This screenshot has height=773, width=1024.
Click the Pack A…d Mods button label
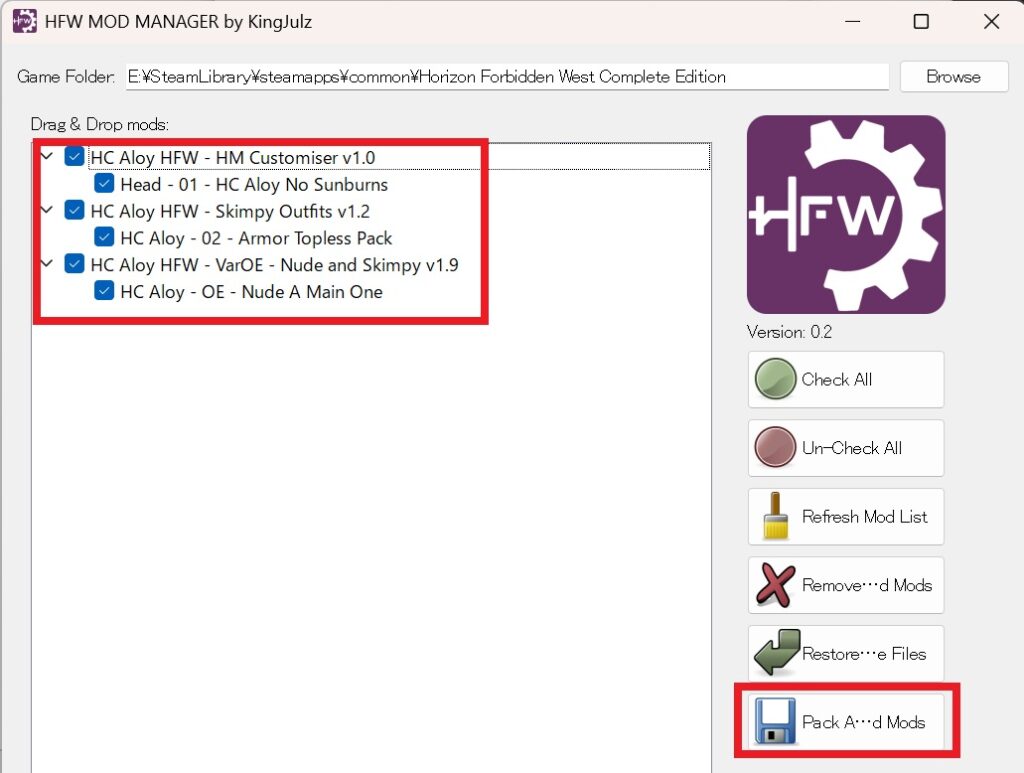coord(863,722)
